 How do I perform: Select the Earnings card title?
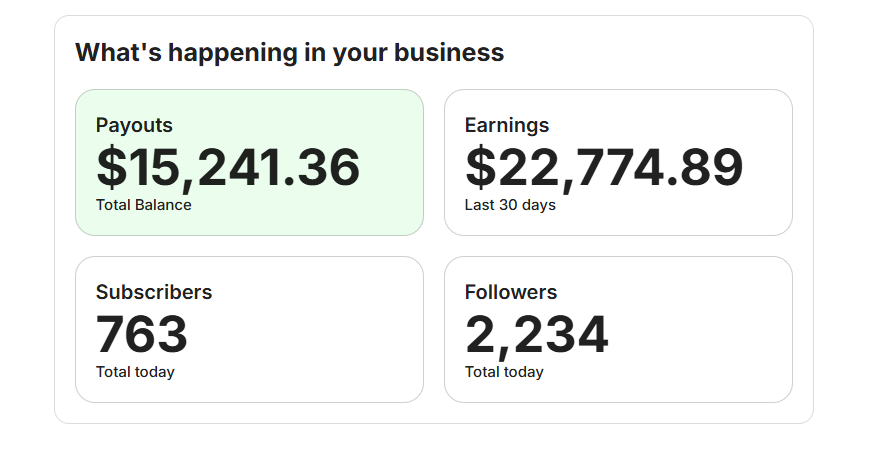coord(506,125)
